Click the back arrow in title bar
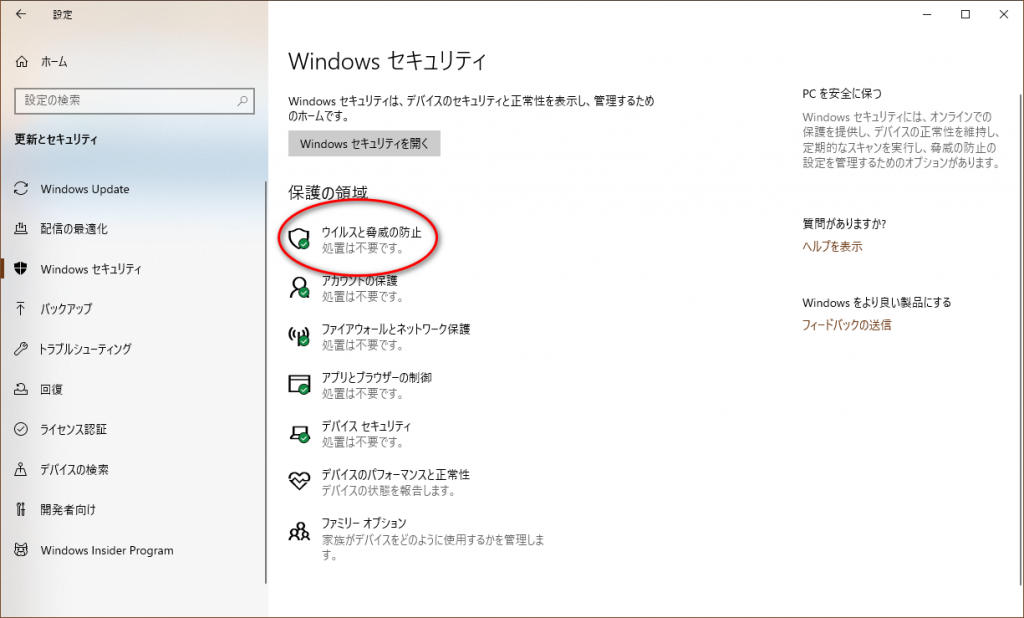 21,14
